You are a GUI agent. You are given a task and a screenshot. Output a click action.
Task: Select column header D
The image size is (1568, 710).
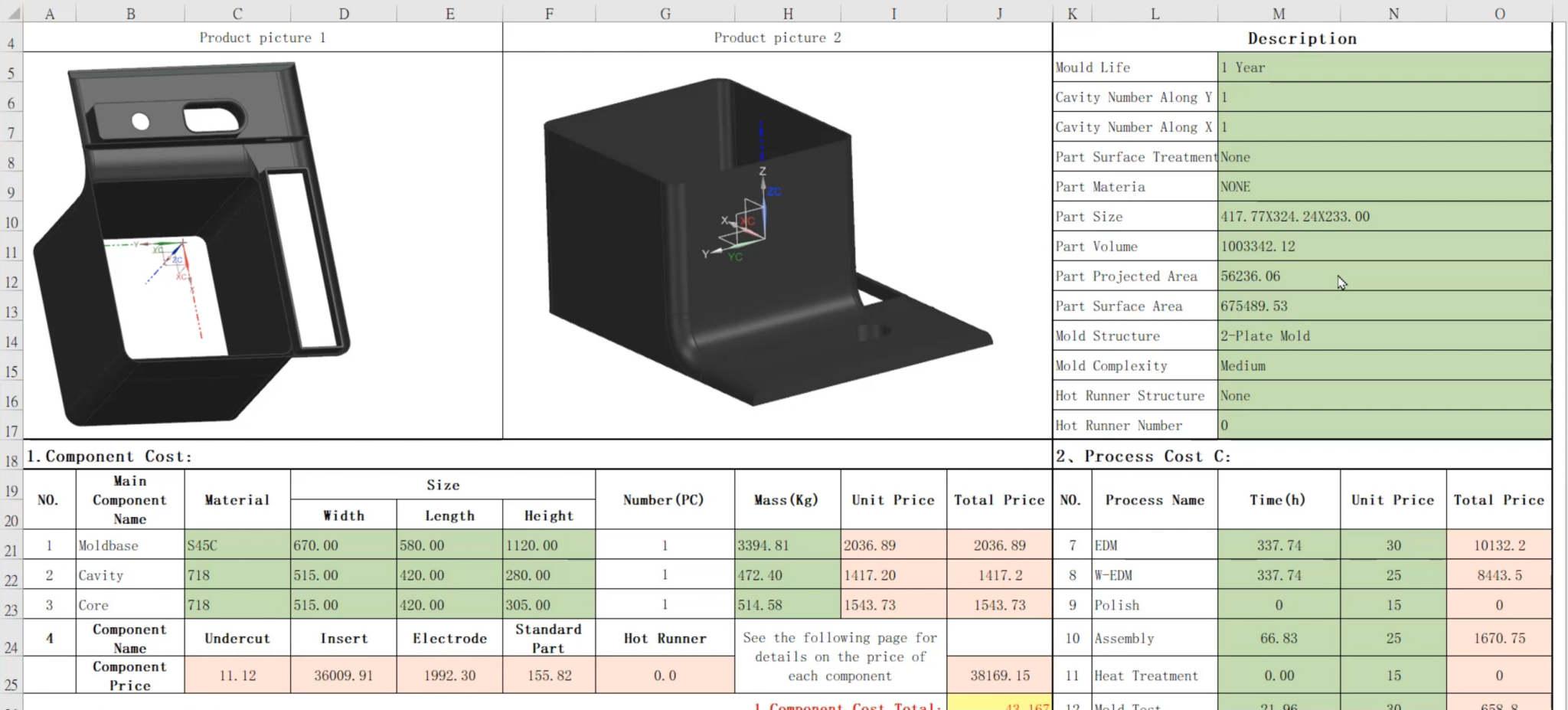(343, 13)
